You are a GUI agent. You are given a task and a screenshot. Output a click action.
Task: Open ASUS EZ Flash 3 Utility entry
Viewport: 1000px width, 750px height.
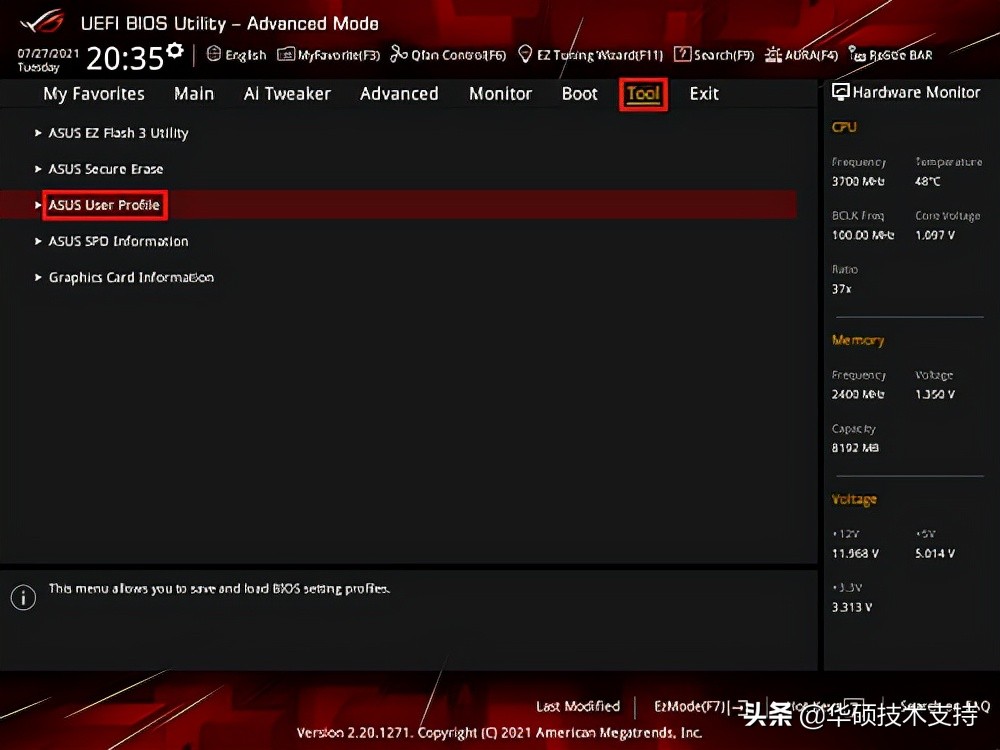(119, 133)
